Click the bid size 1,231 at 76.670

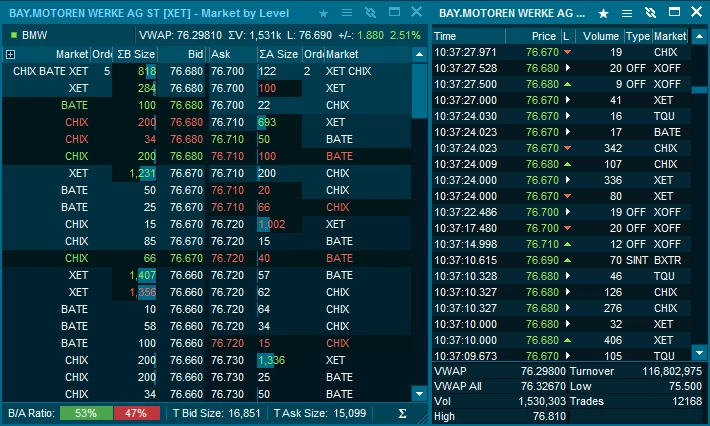tap(143, 173)
